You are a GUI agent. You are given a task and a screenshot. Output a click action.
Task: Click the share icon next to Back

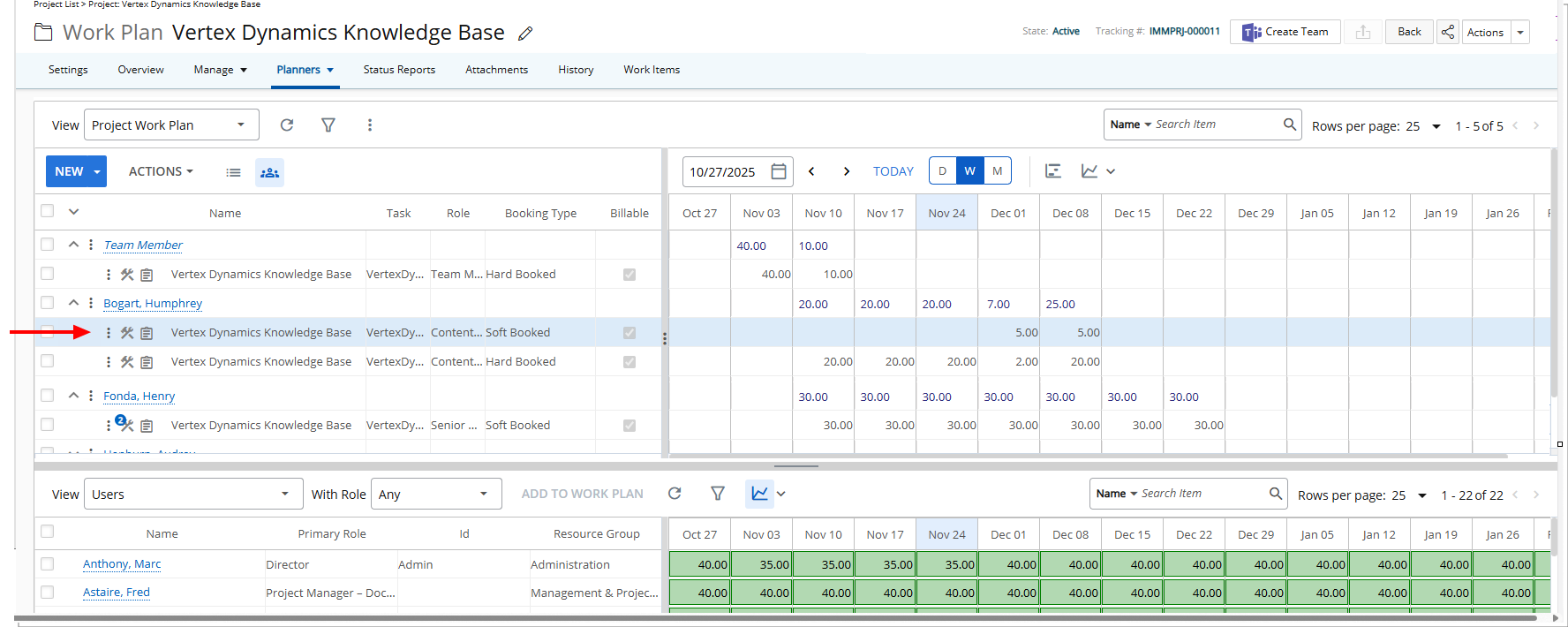click(x=1447, y=32)
